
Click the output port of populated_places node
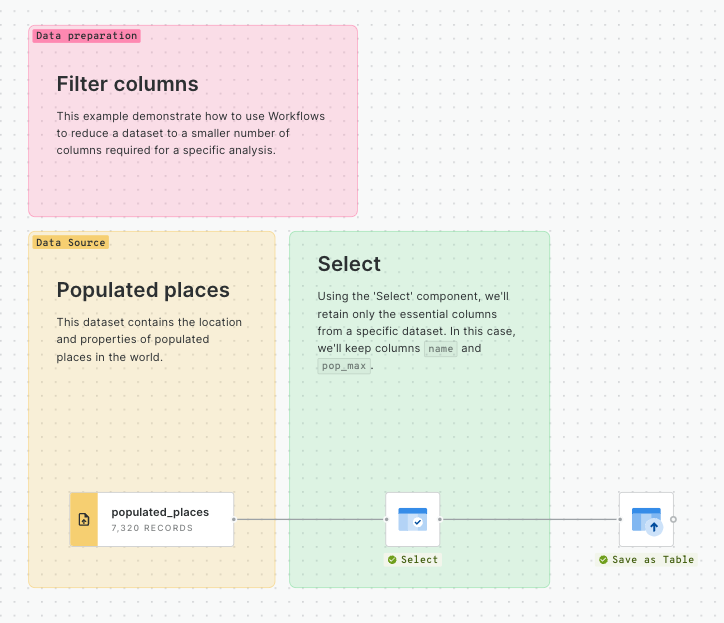234,519
